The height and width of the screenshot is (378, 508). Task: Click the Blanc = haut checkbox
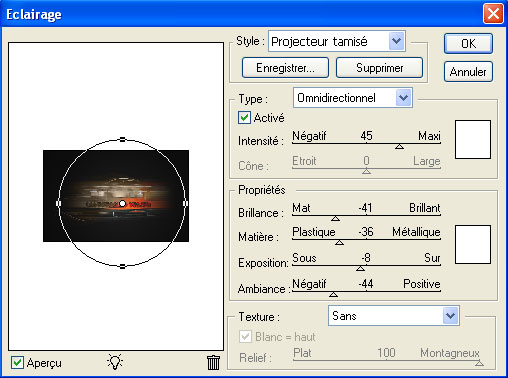(x=245, y=337)
